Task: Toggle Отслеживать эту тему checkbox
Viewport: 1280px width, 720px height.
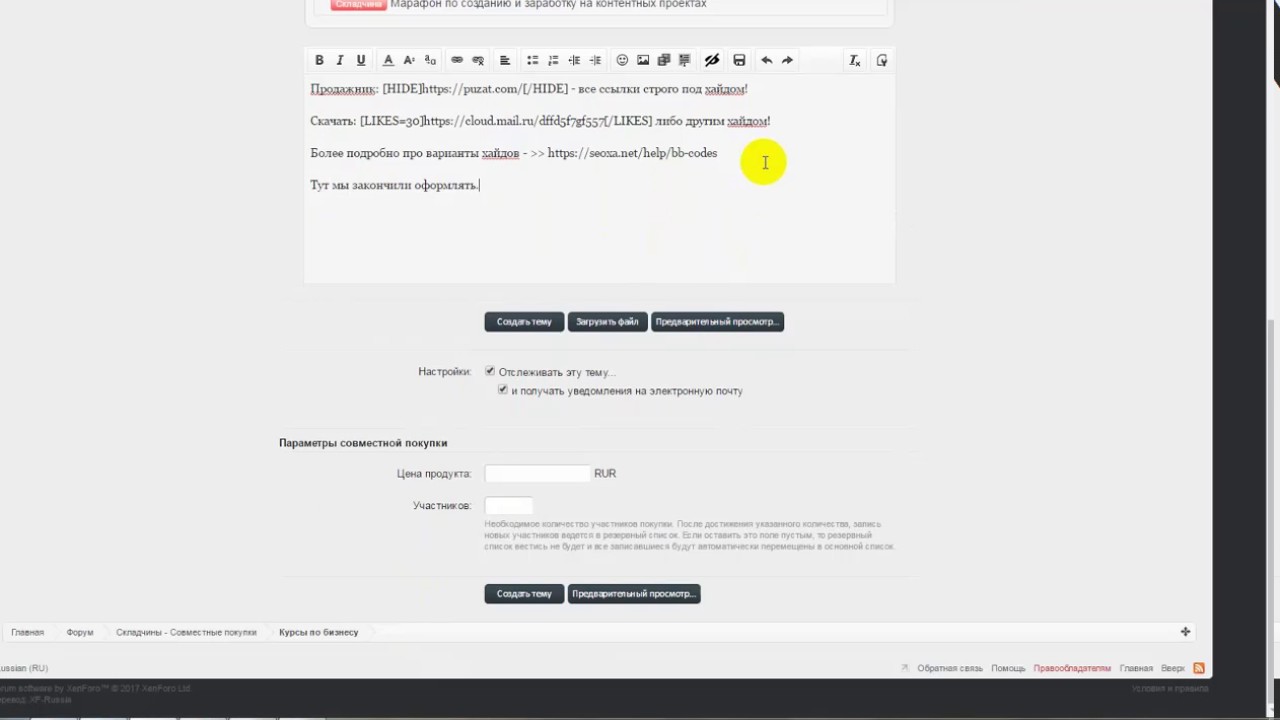Action: pos(490,371)
